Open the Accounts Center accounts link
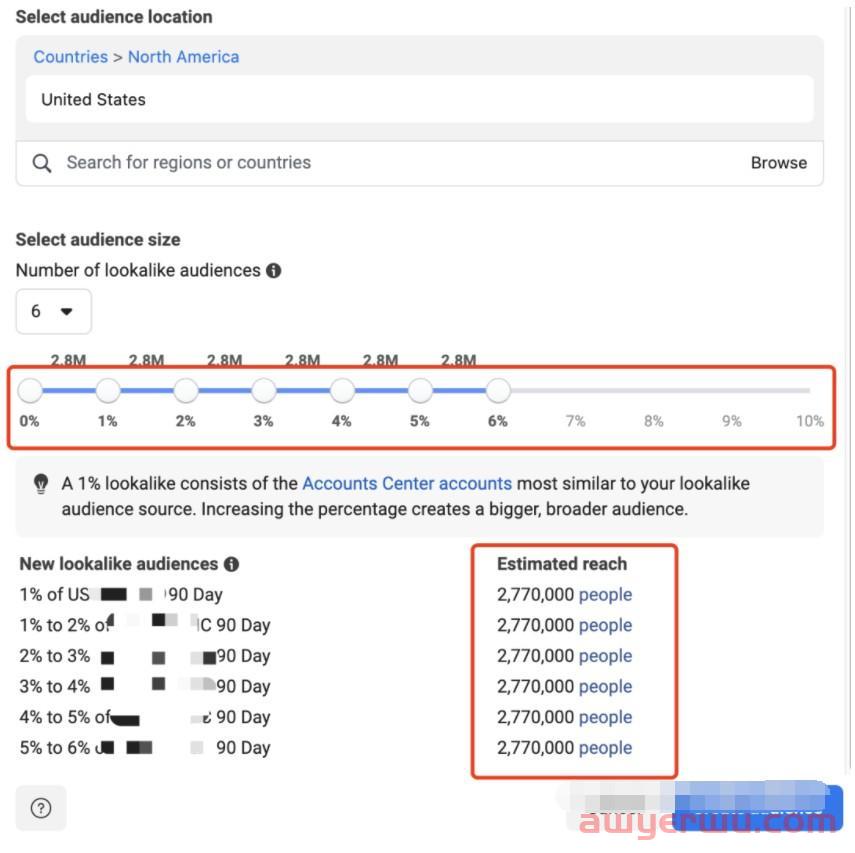The image size is (855, 853). [x=407, y=484]
